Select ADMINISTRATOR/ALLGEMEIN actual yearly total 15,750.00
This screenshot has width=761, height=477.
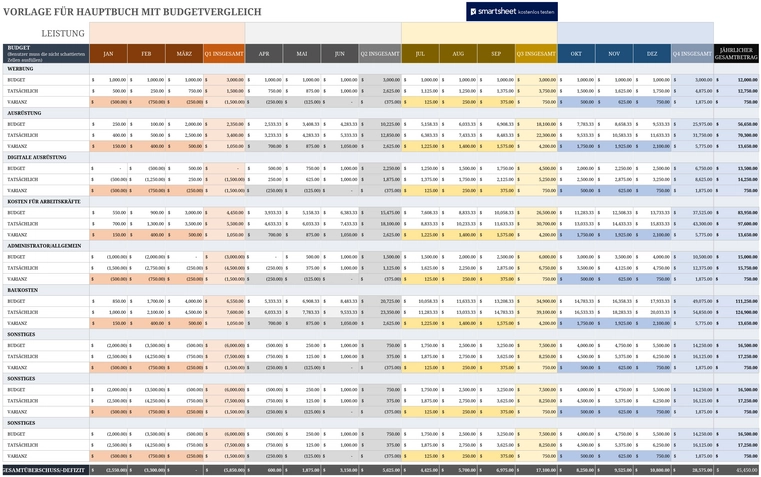736,268
